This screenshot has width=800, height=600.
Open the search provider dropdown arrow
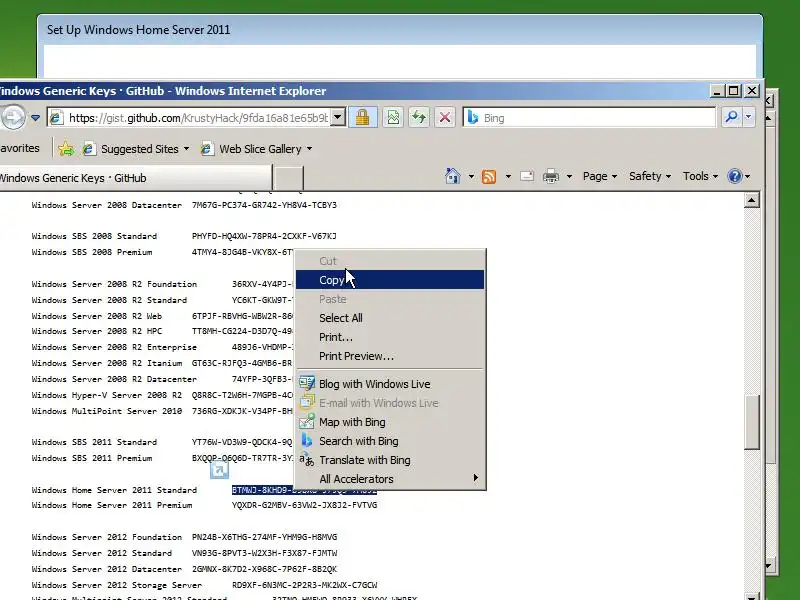tap(748, 117)
